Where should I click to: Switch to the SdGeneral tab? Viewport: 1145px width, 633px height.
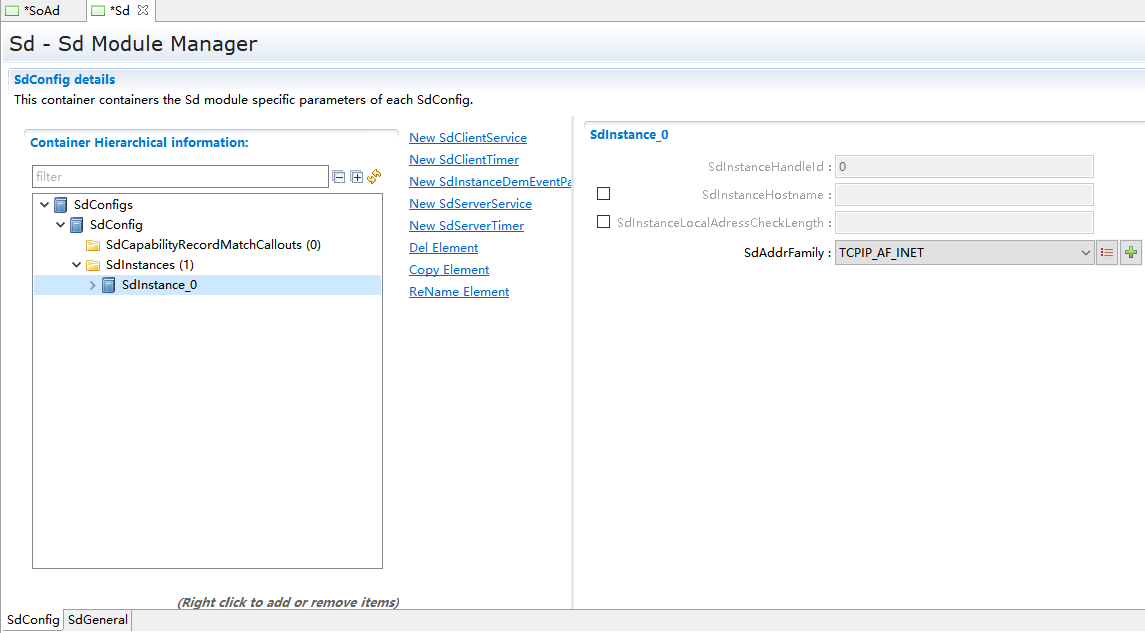[x=97, y=620]
